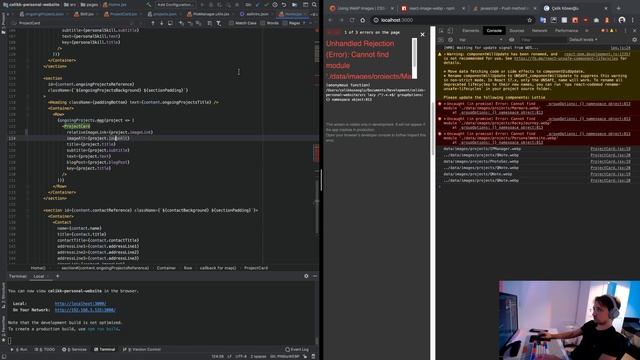This screenshot has height=360, width=640.
Task: Open the Default levels dropdown in console
Action: coord(583,40)
